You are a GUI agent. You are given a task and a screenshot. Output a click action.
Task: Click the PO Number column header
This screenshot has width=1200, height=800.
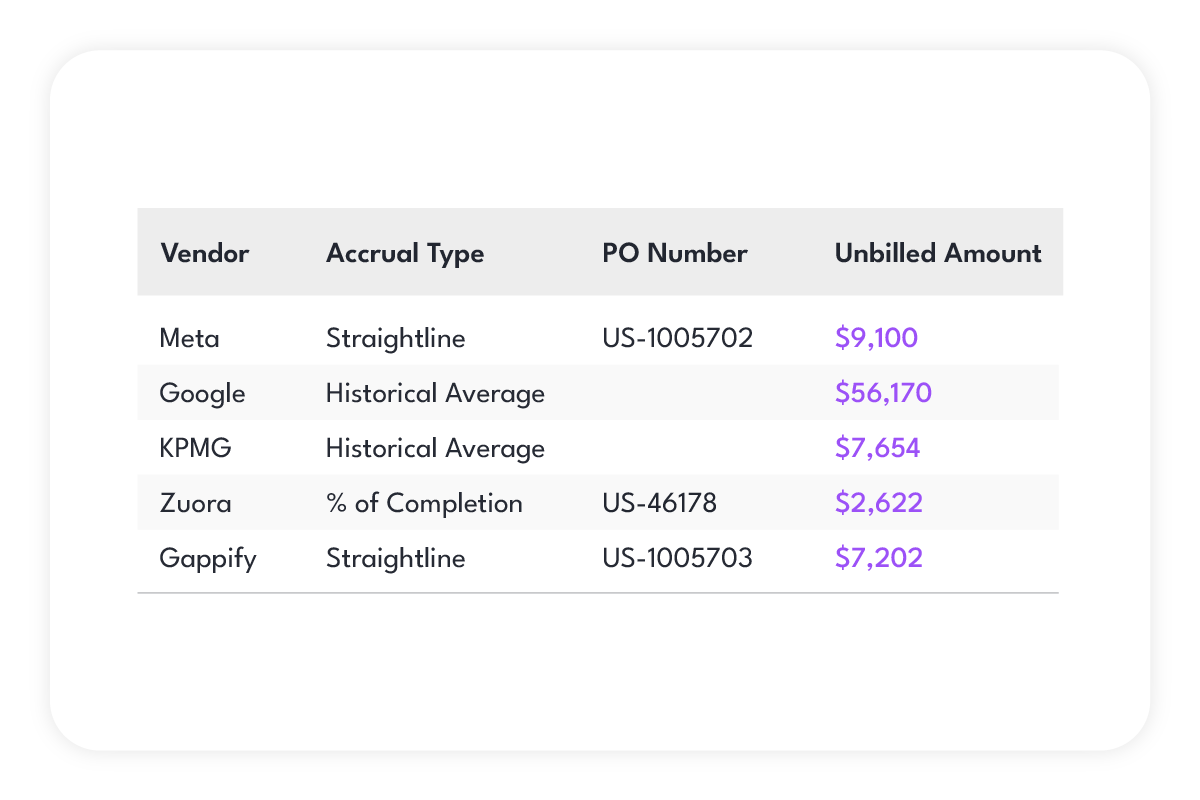tap(674, 253)
